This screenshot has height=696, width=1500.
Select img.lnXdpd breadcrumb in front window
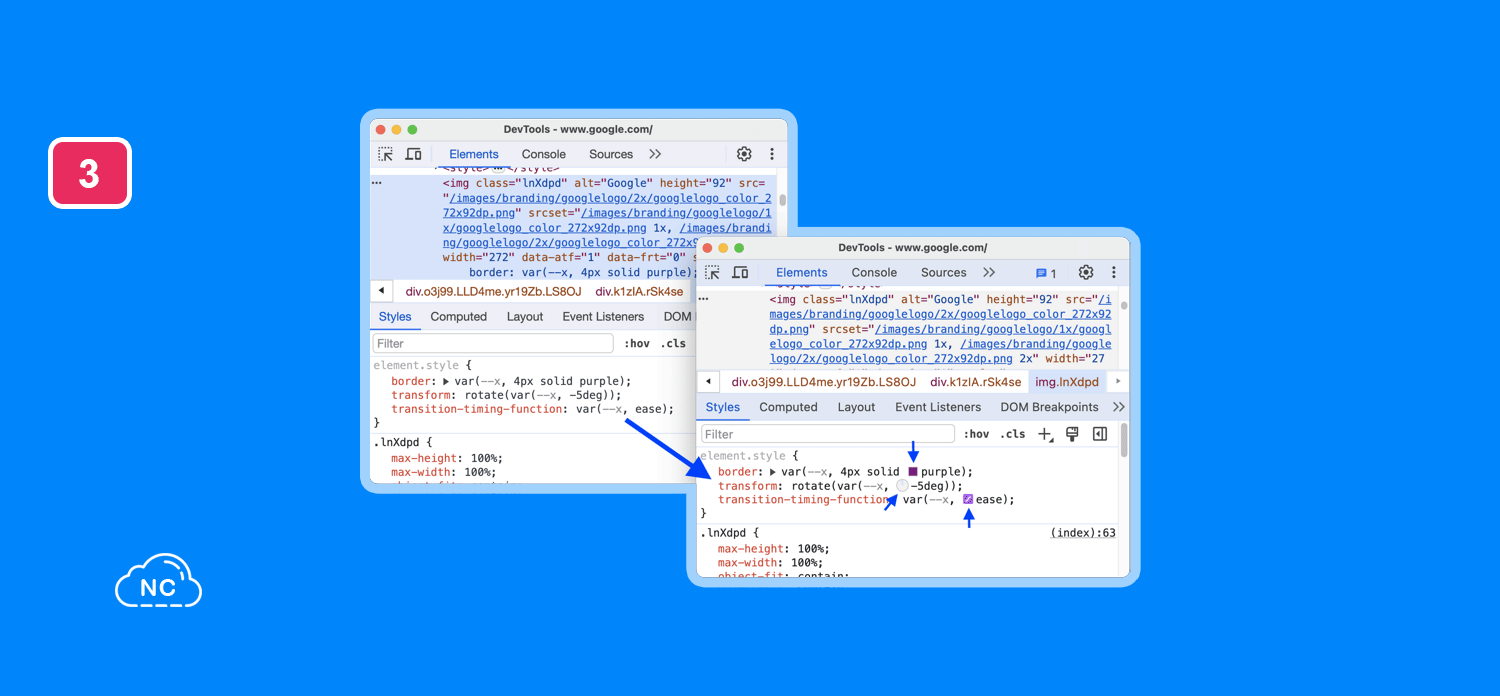click(1067, 382)
